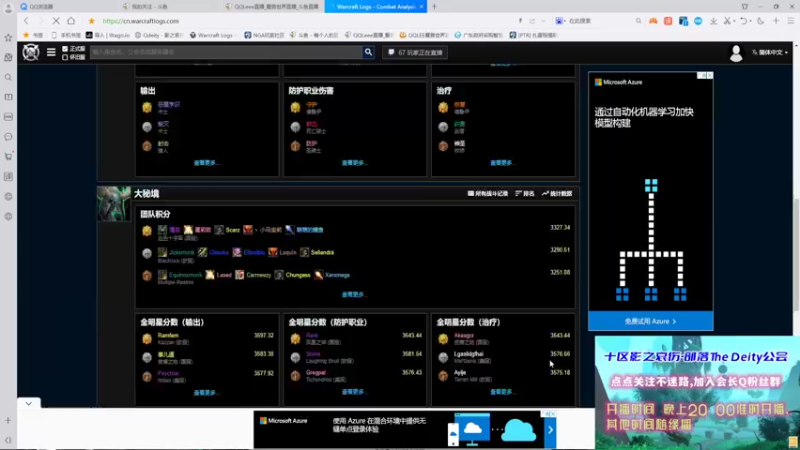800x450 pixels.
Task: Click the yellow bookmark star beside the URL
Action: tap(91, 21)
